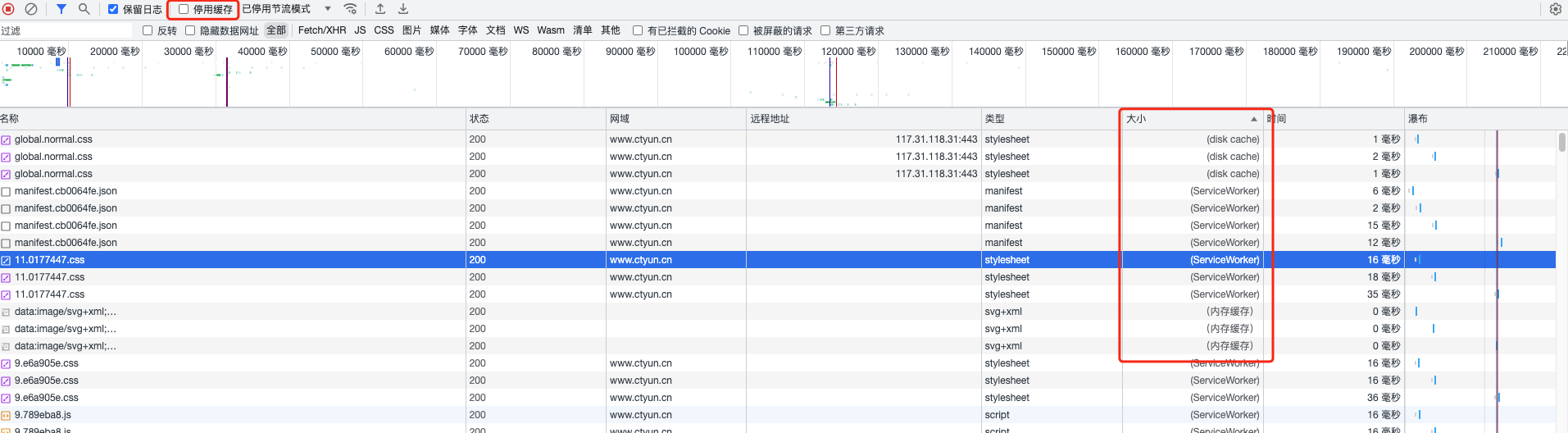Toggle the filter funnel icon
Image resolution: width=1568 pixels, height=433 pixels.
pyautogui.click(x=61, y=9)
